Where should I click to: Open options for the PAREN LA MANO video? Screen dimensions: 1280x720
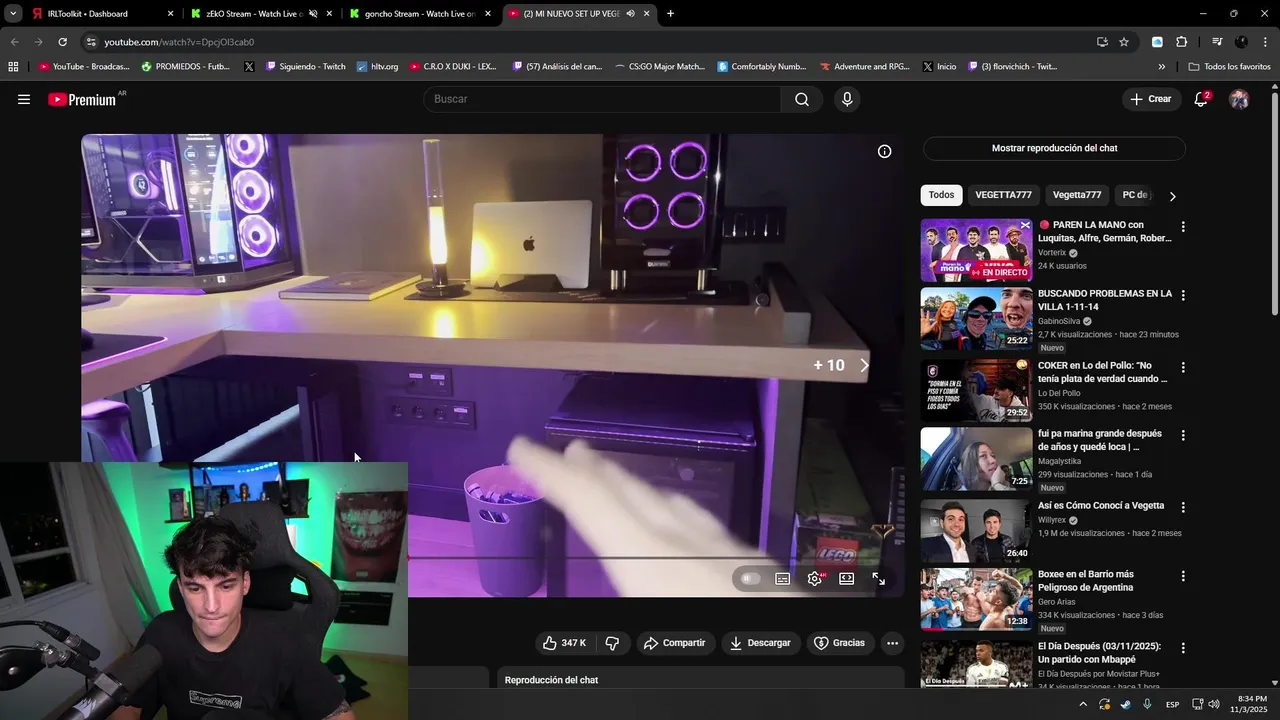click(x=1183, y=227)
